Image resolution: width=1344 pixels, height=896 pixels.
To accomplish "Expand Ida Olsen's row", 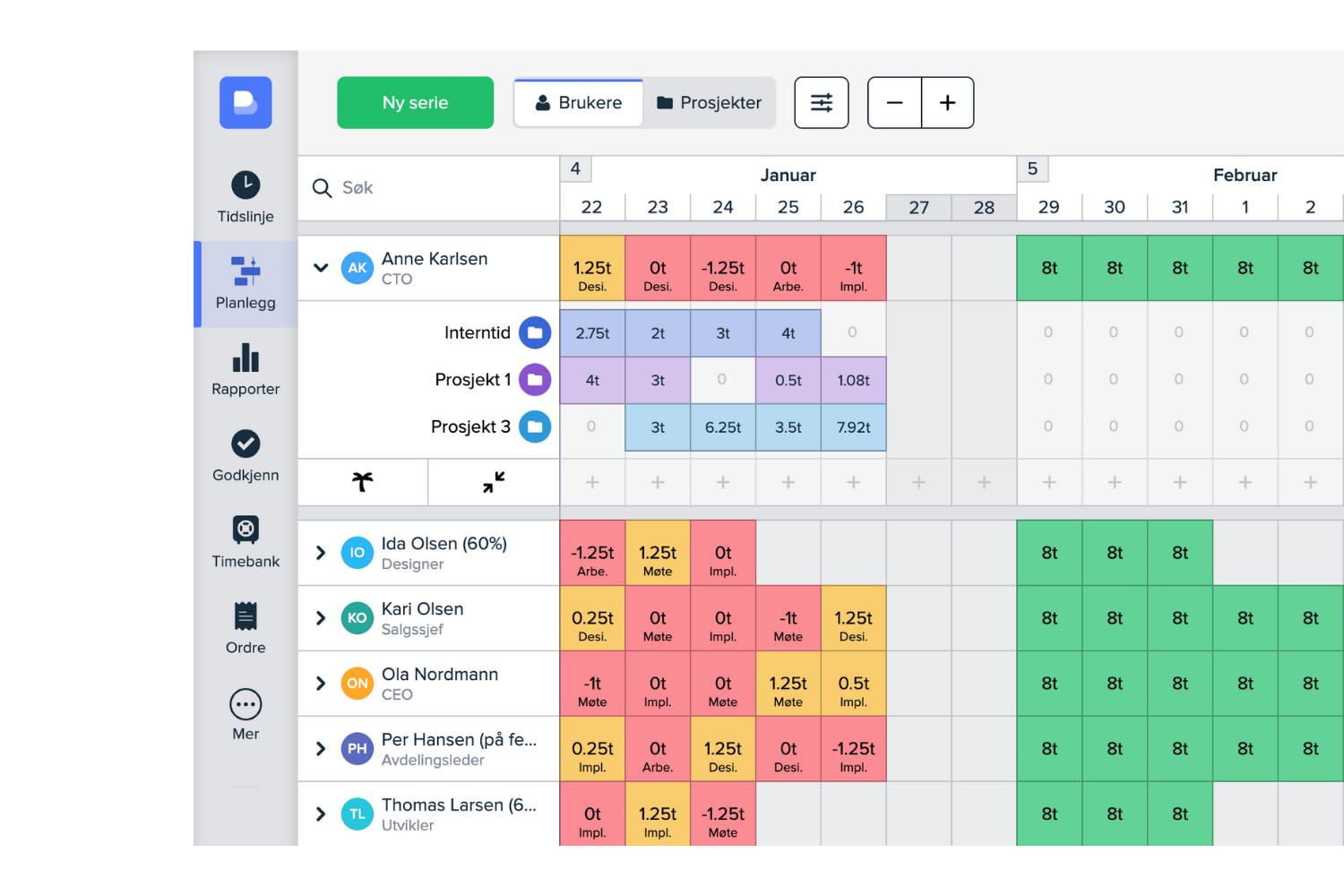I will point(321,553).
